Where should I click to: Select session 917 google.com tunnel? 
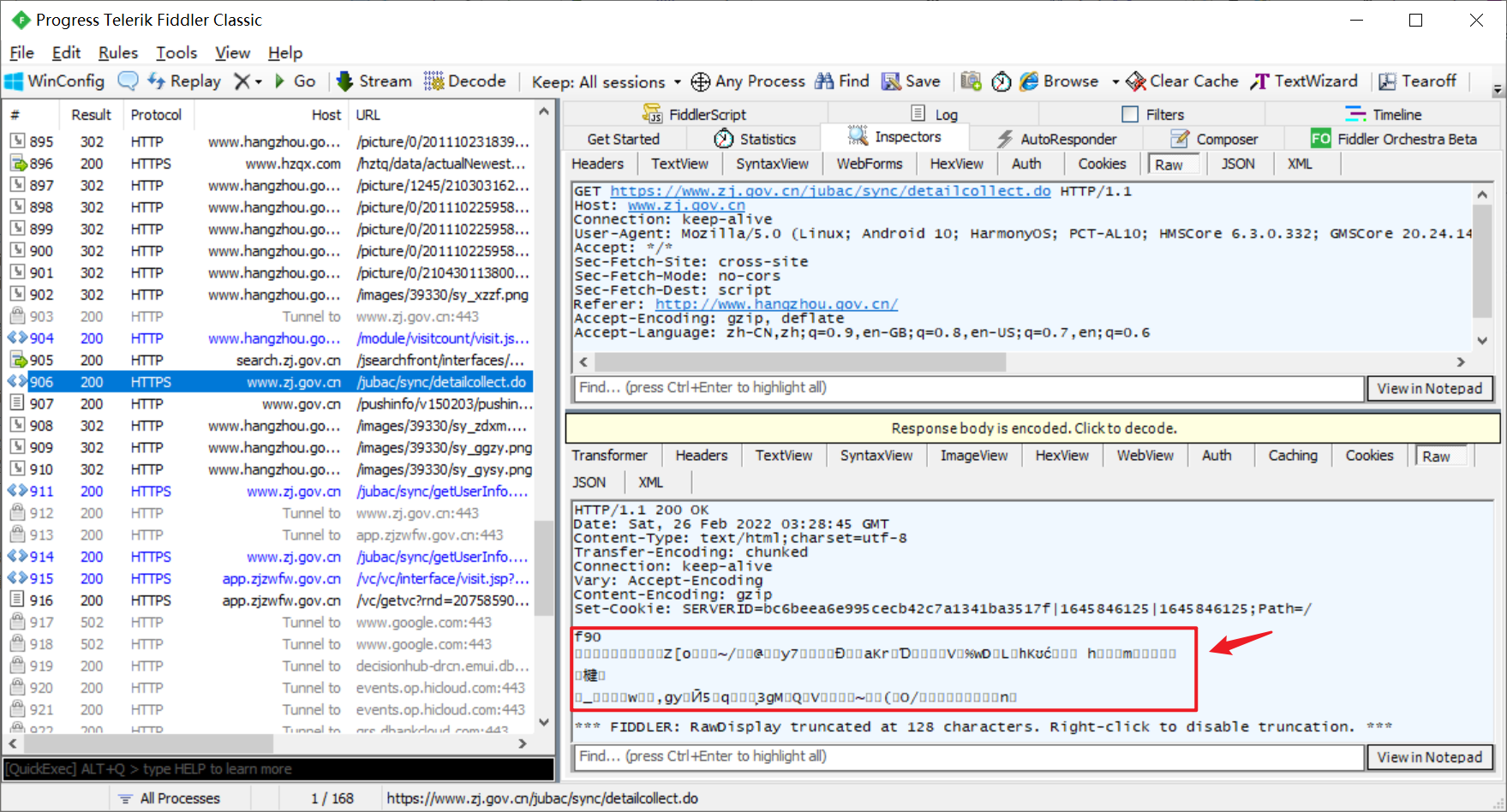270,623
